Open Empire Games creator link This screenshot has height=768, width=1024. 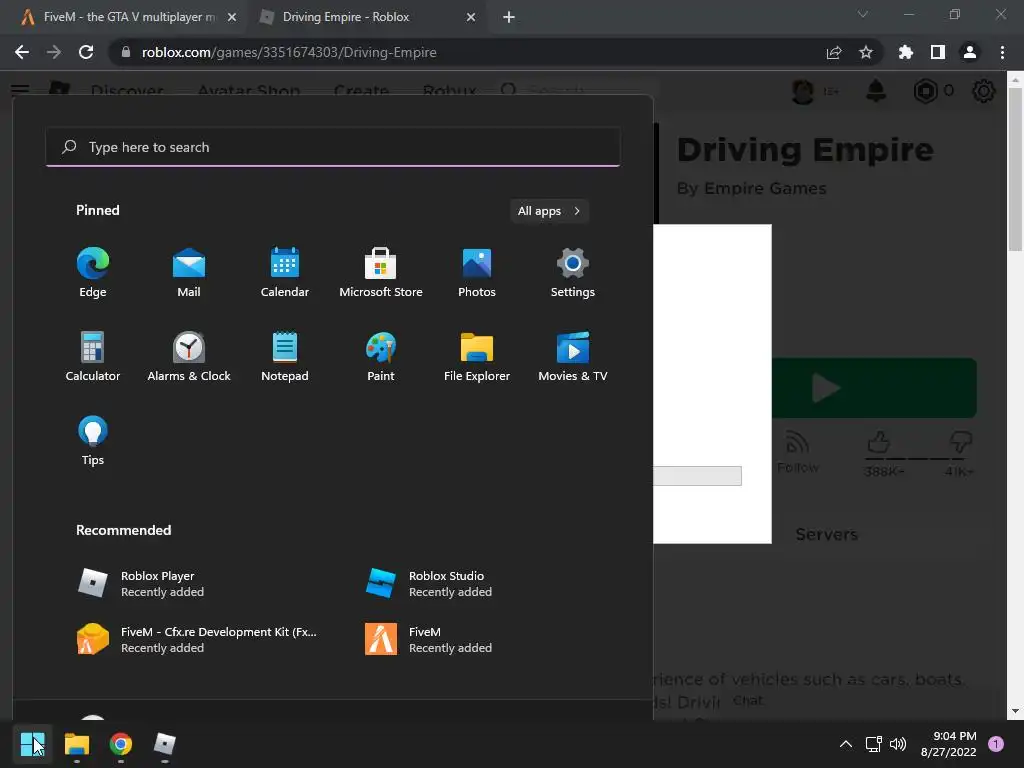pos(765,188)
